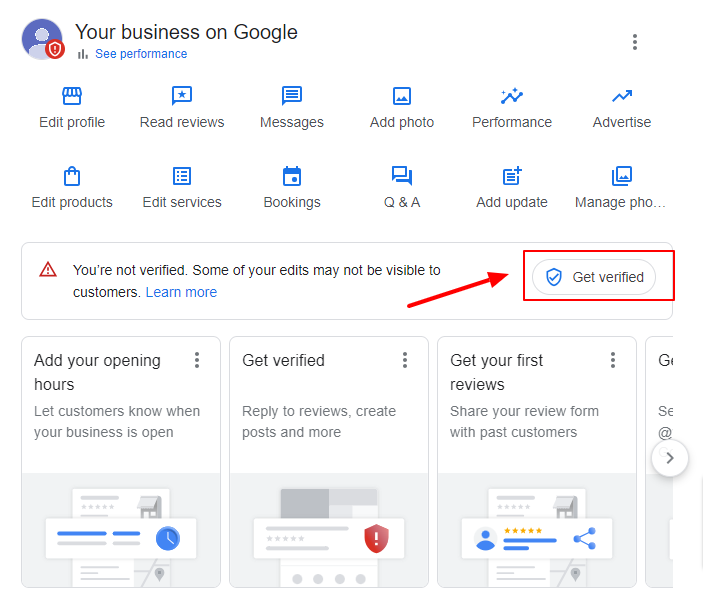This screenshot has width=703, height=593.
Task: Open options menu on Get your first reviews card
Action: tap(613, 360)
